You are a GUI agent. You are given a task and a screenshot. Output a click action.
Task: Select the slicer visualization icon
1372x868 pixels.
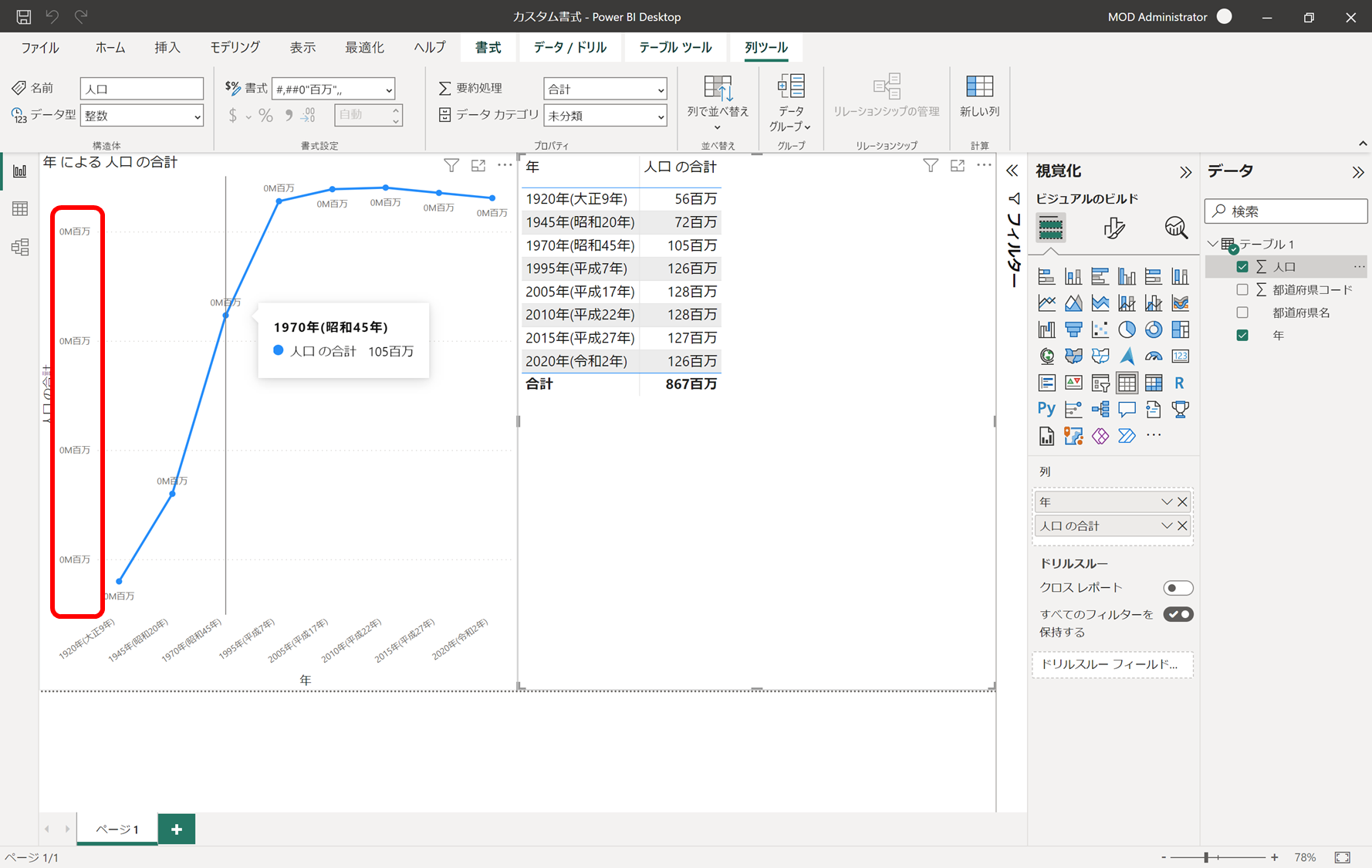click(x=1100, y=383)
